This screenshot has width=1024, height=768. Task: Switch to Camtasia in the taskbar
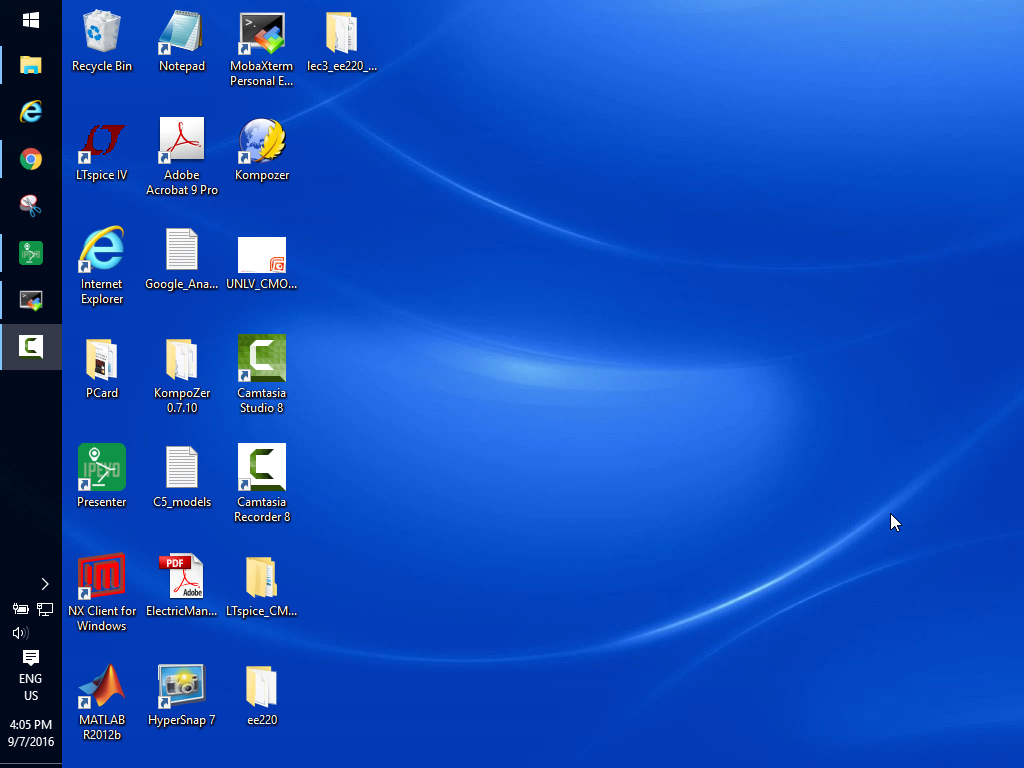pos(31,347)
